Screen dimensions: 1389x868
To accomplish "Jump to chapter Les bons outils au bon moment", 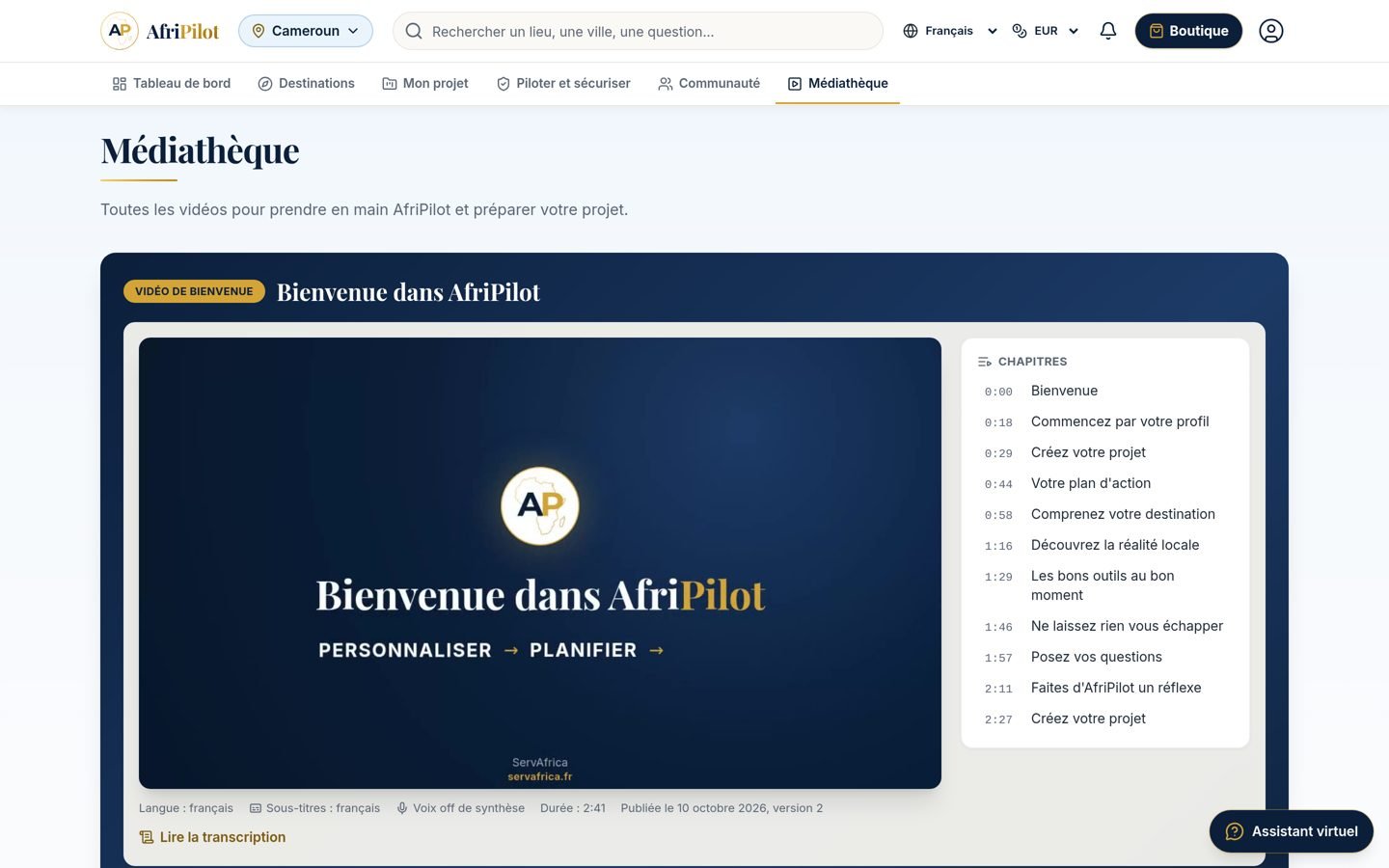I will point(1105,585).
